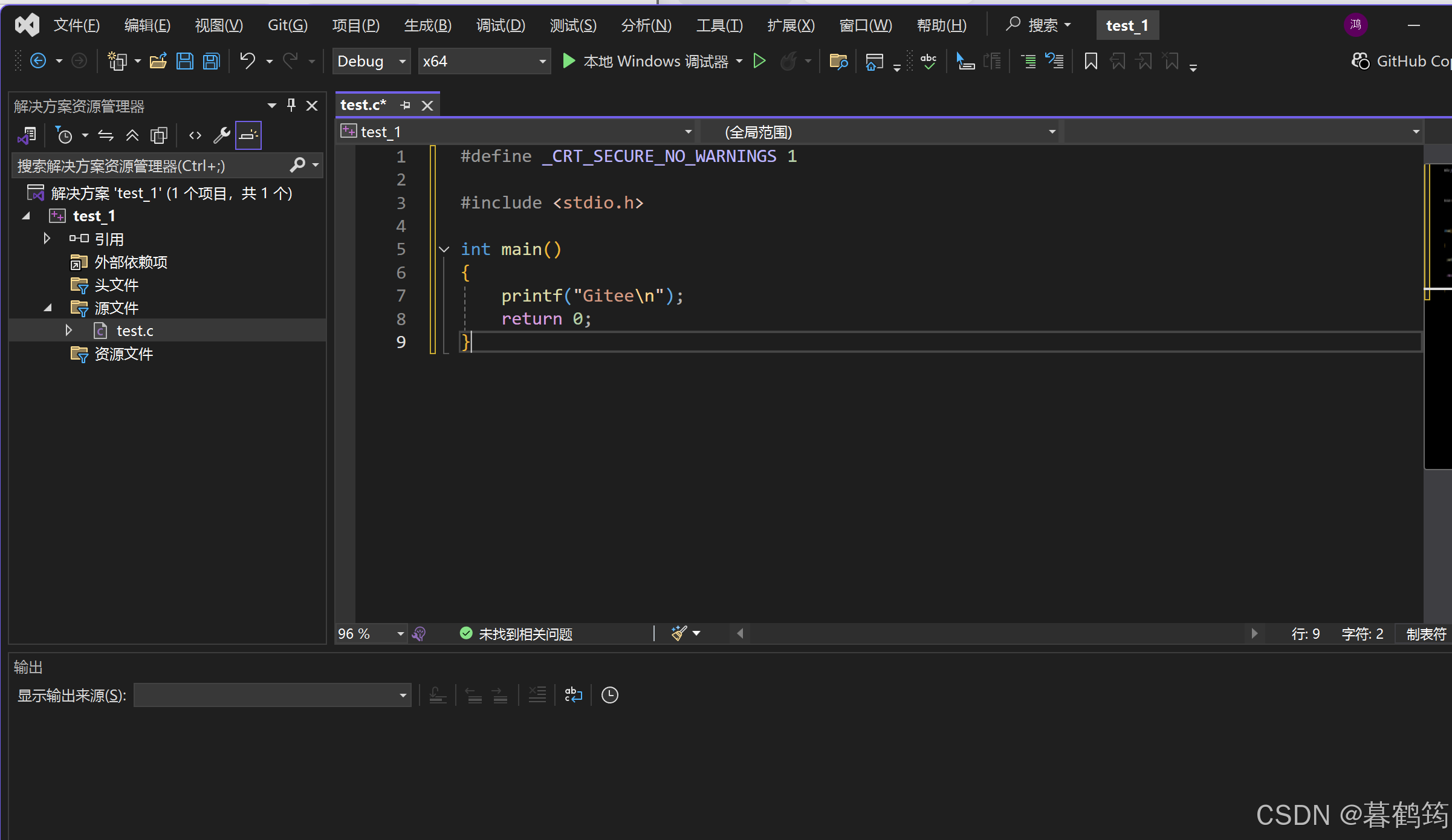Toggle word wrap in the Output panel
This screenshot has height=840, width=1452.
572,695
